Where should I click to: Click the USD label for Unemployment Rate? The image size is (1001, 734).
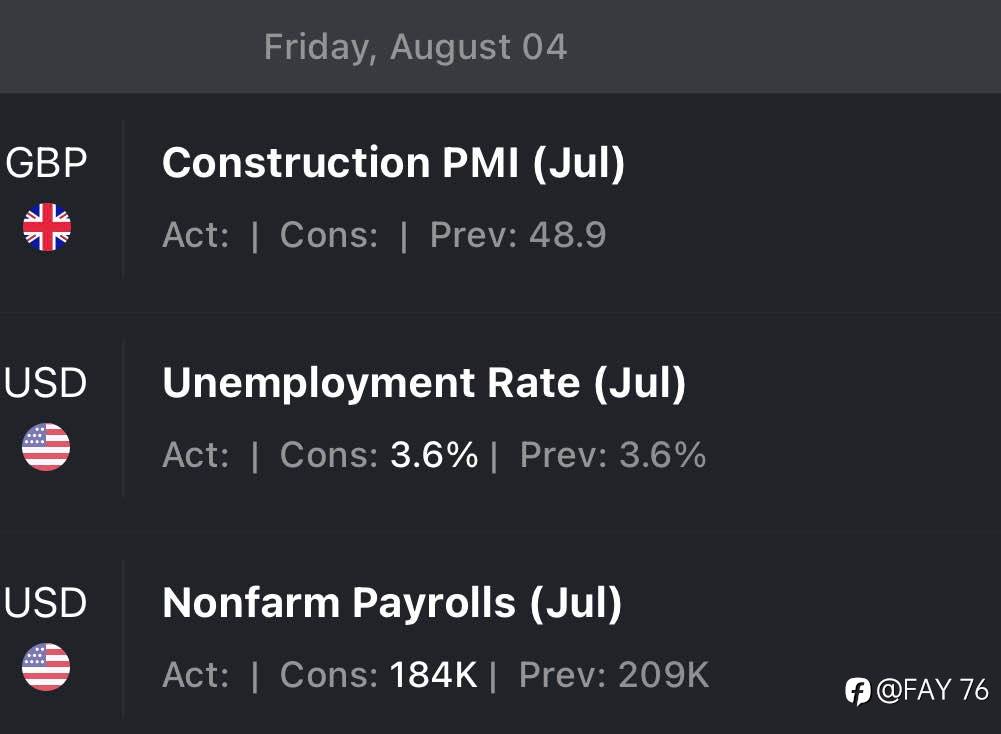pos(45,383)
